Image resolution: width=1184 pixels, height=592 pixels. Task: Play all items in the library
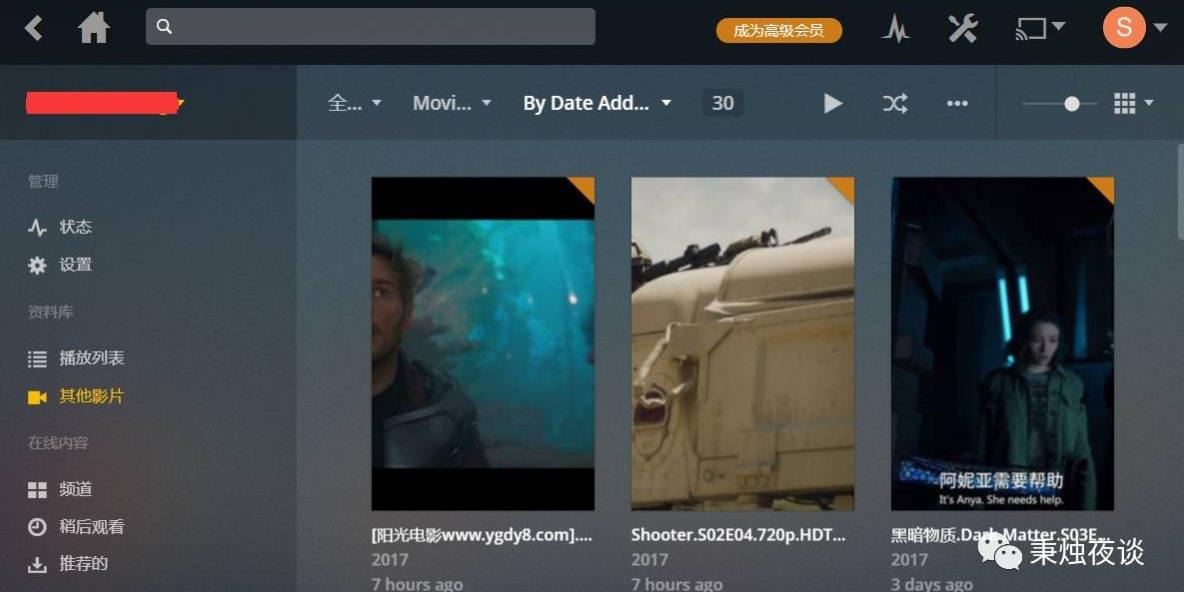pos(832,103)
